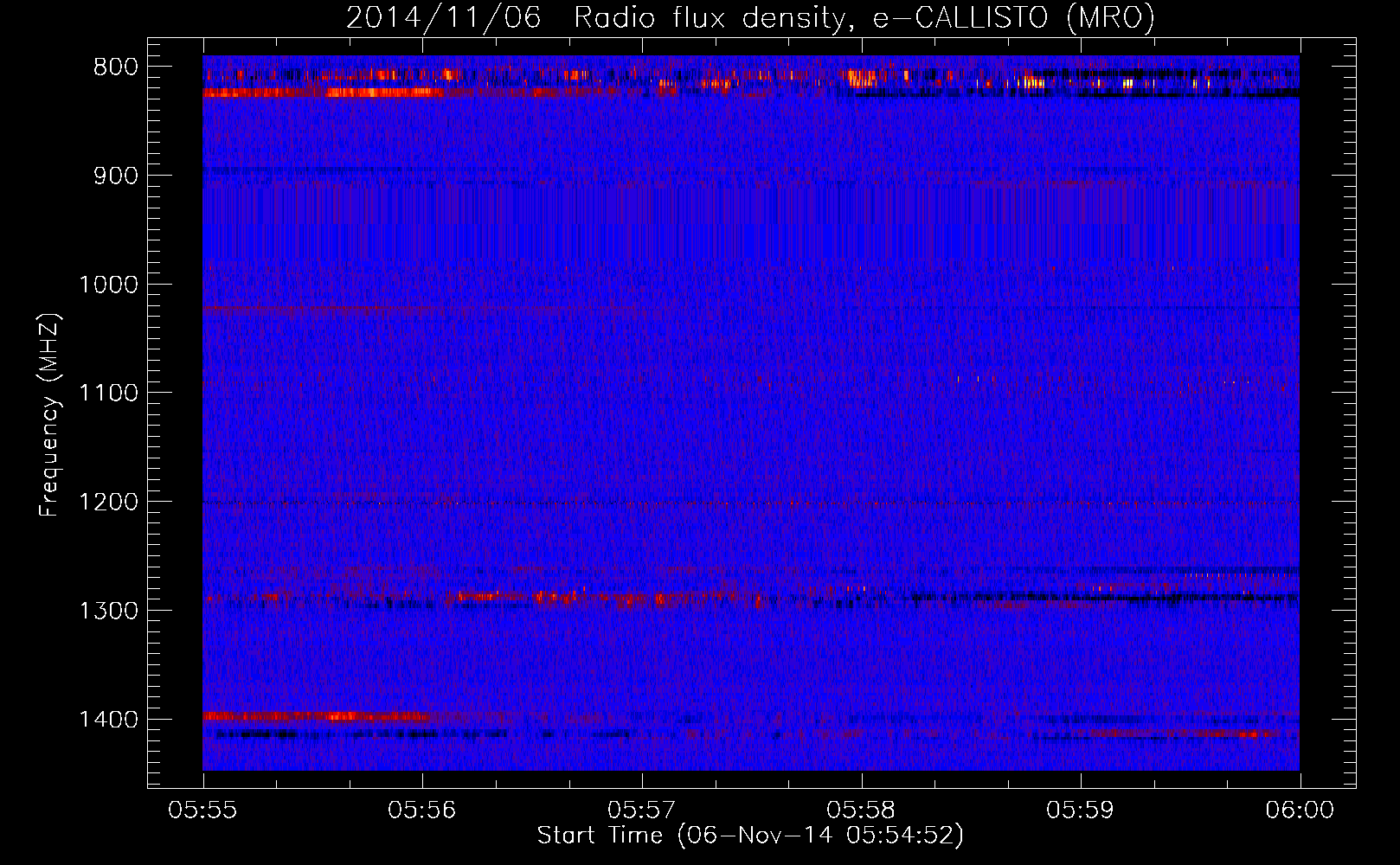This screenshot has height=865, width=1400.
Task: Click the plot title '2014/11/06 Radio flux density'
Action: click(x=750, y=17)
